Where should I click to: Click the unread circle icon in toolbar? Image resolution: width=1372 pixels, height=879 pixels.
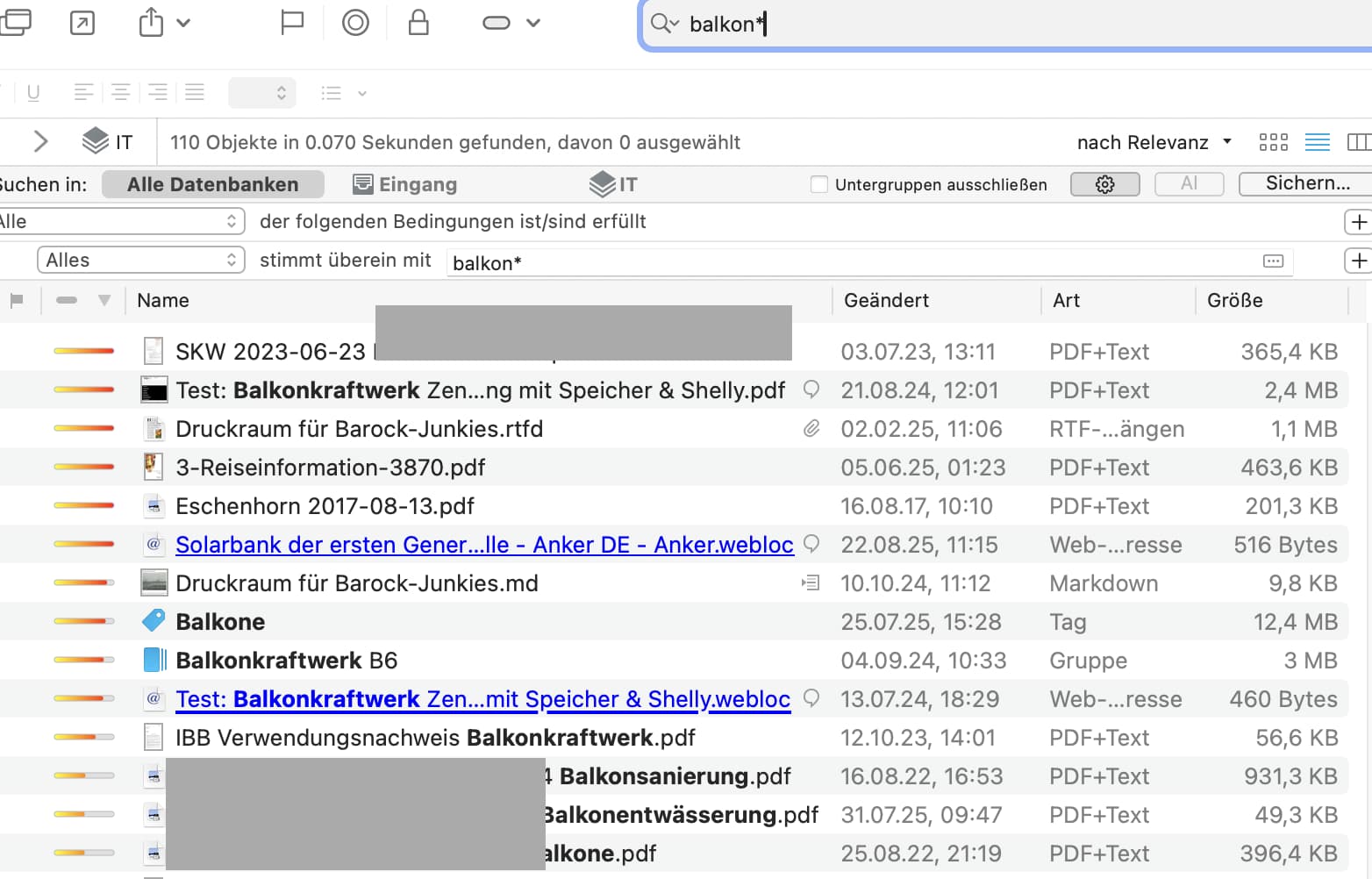point(355,23)
